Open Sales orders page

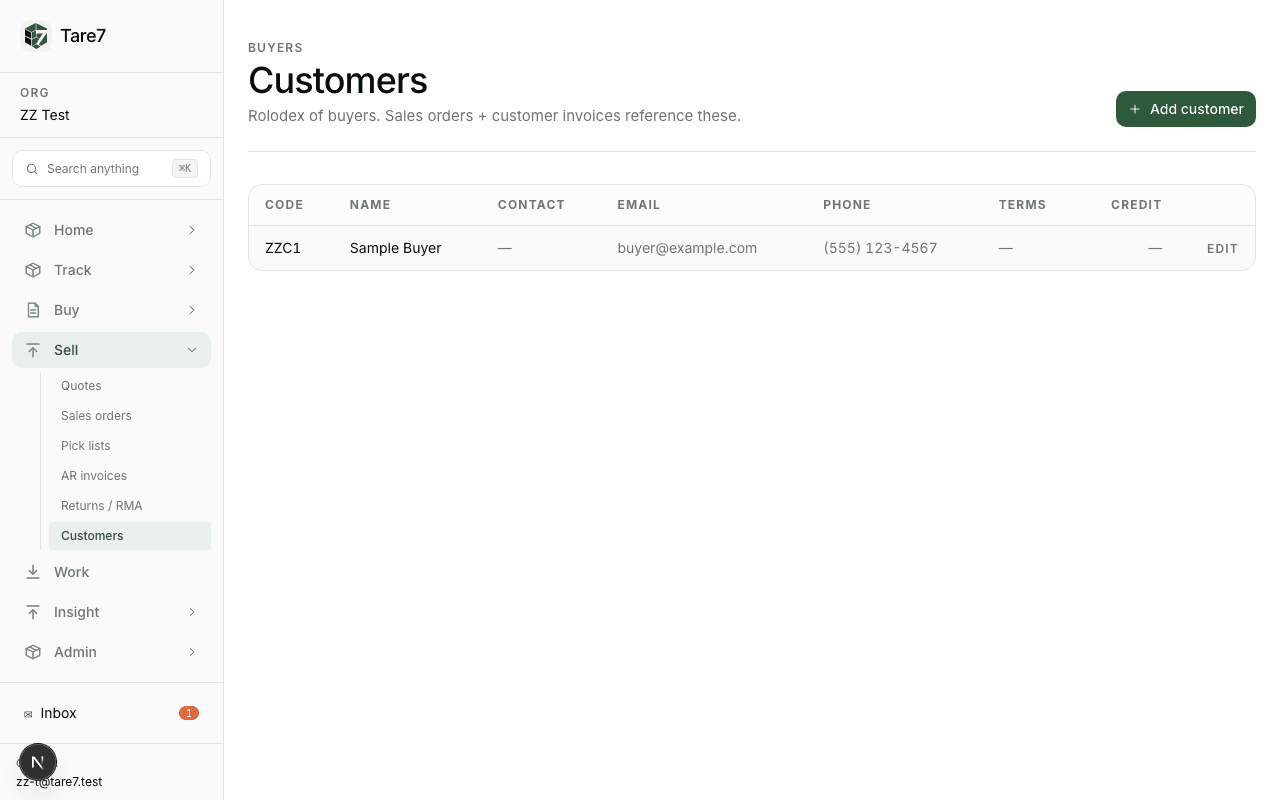[130, 416]
